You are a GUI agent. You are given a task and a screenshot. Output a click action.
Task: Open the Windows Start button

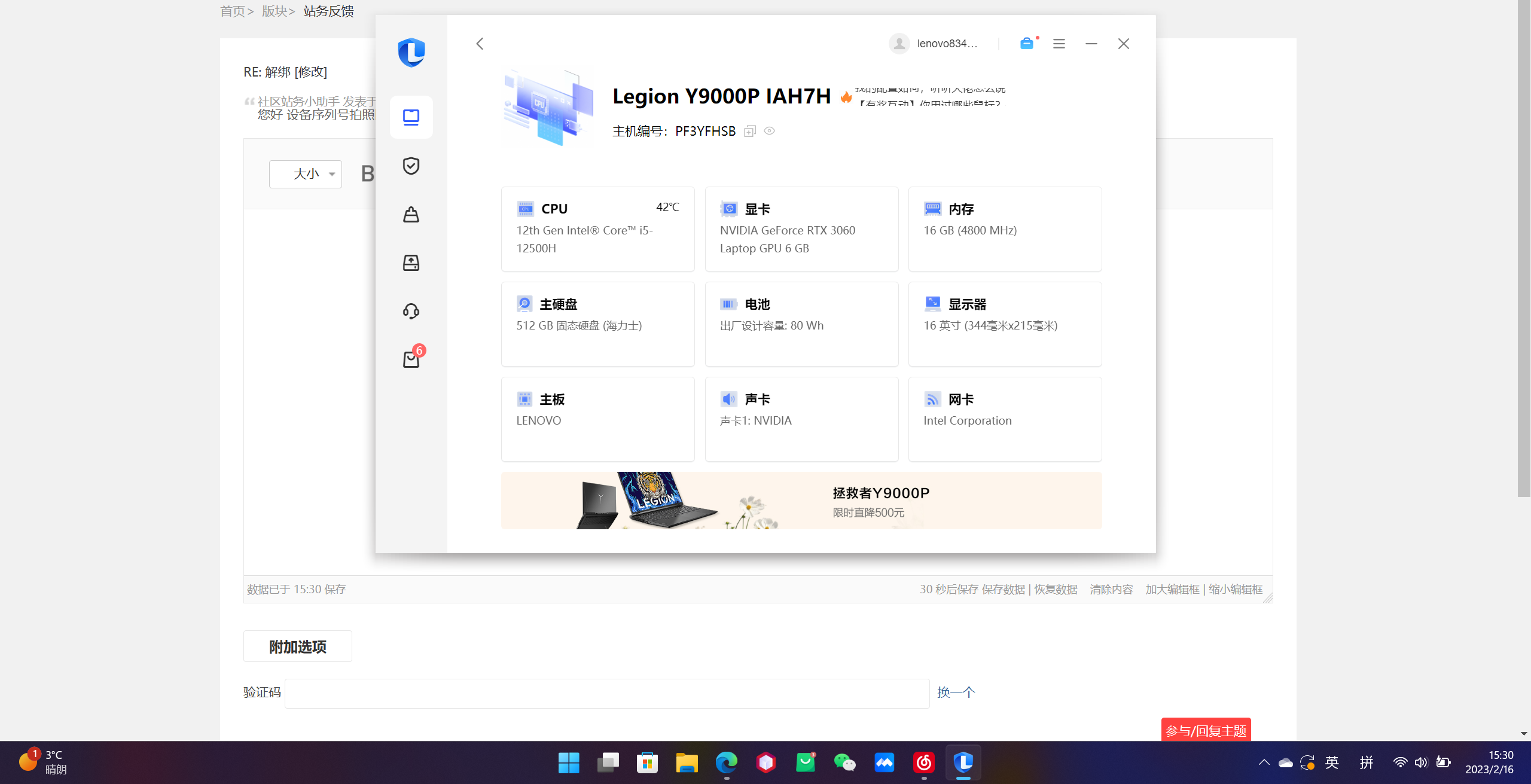click(568, 762)
